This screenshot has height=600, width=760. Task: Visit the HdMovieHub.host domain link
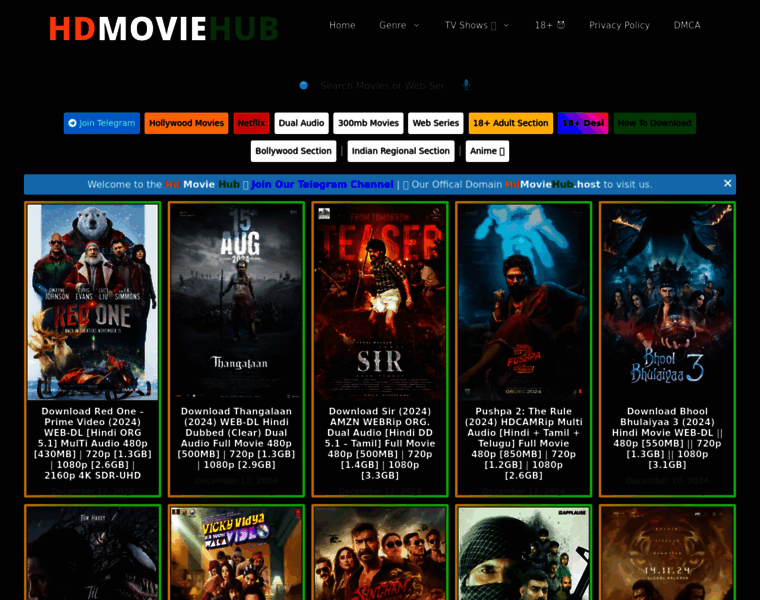pos(553,185)
